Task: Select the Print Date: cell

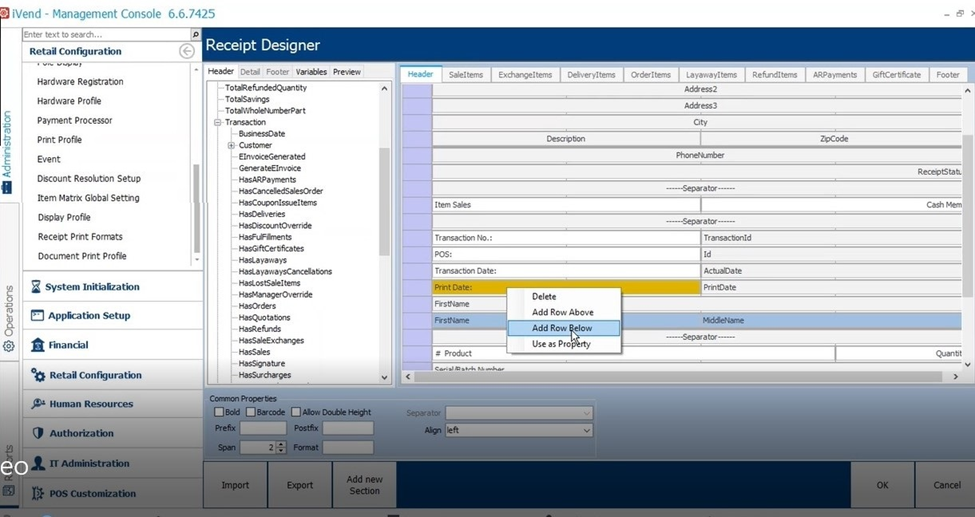Action: (566, 287)
